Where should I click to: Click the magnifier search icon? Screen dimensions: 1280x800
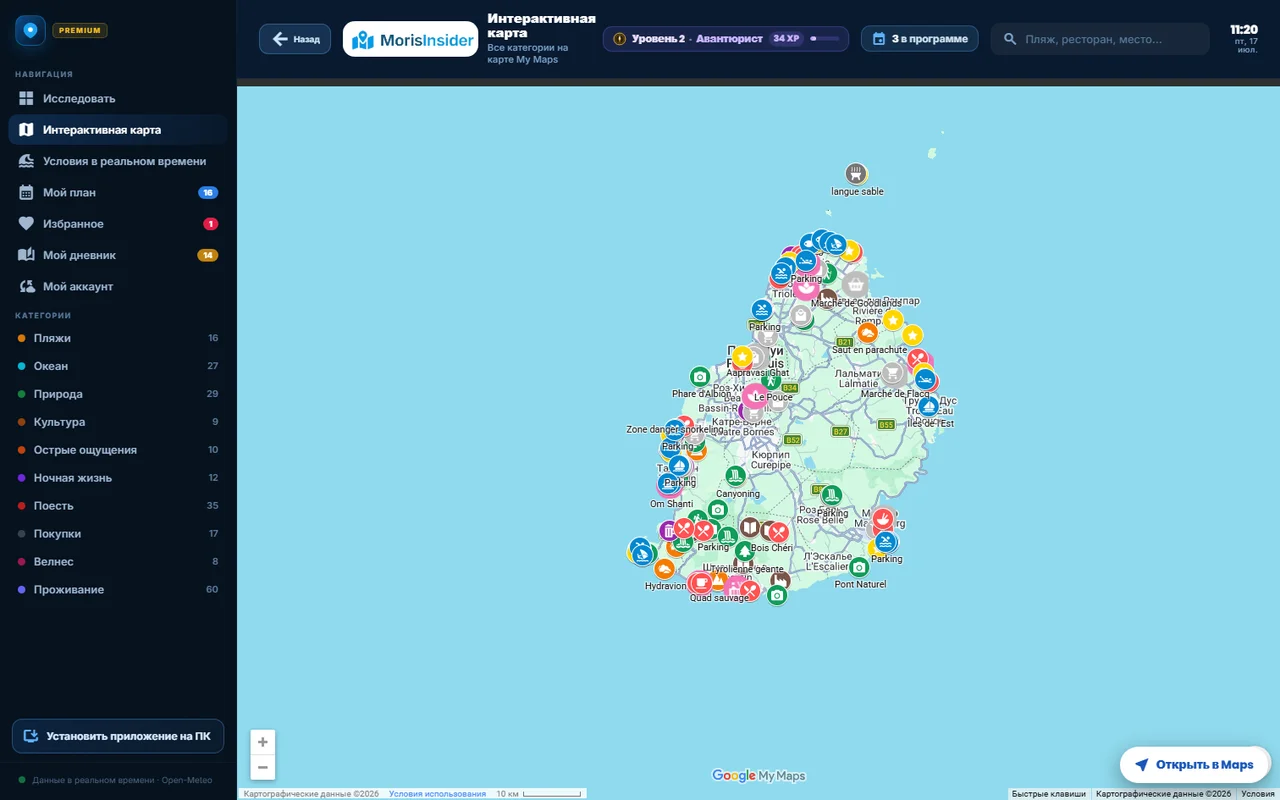point(1010,39)
